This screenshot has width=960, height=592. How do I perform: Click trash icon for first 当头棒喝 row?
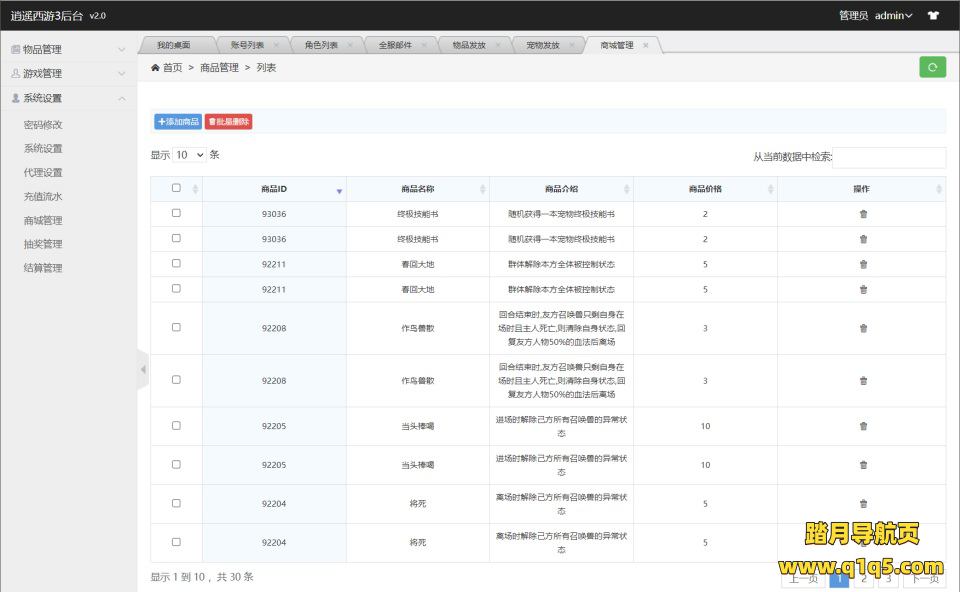pos(863,426)
